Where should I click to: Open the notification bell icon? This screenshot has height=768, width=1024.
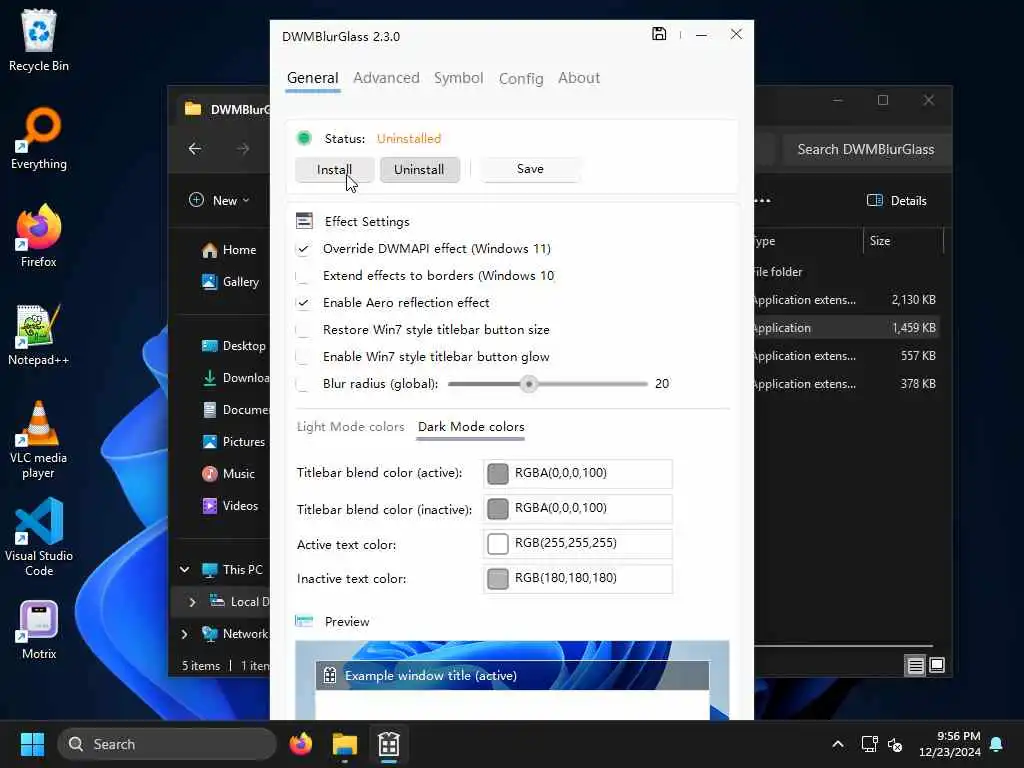[x=996, y=744]
